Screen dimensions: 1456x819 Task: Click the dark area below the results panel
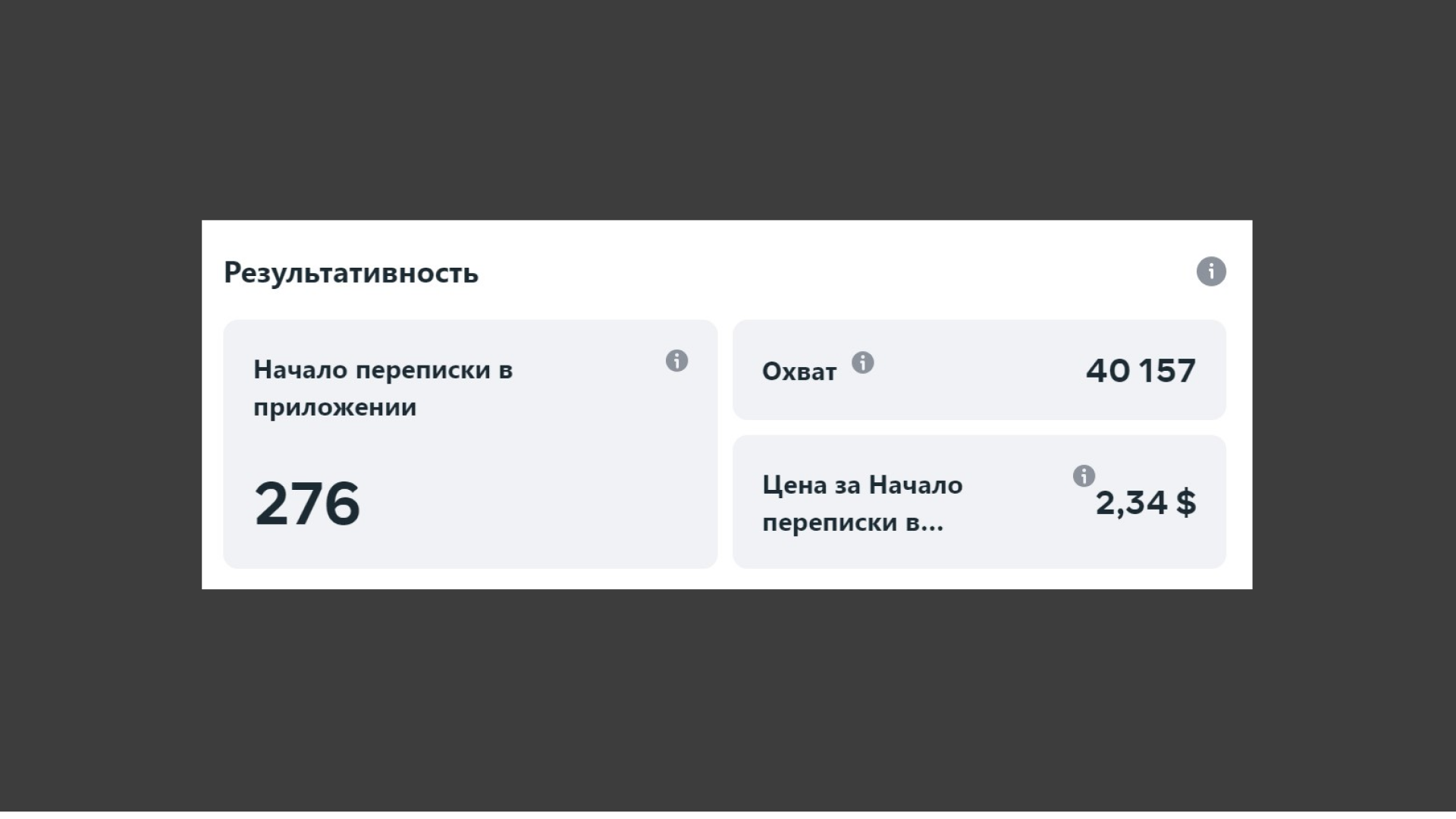point(728,698)
